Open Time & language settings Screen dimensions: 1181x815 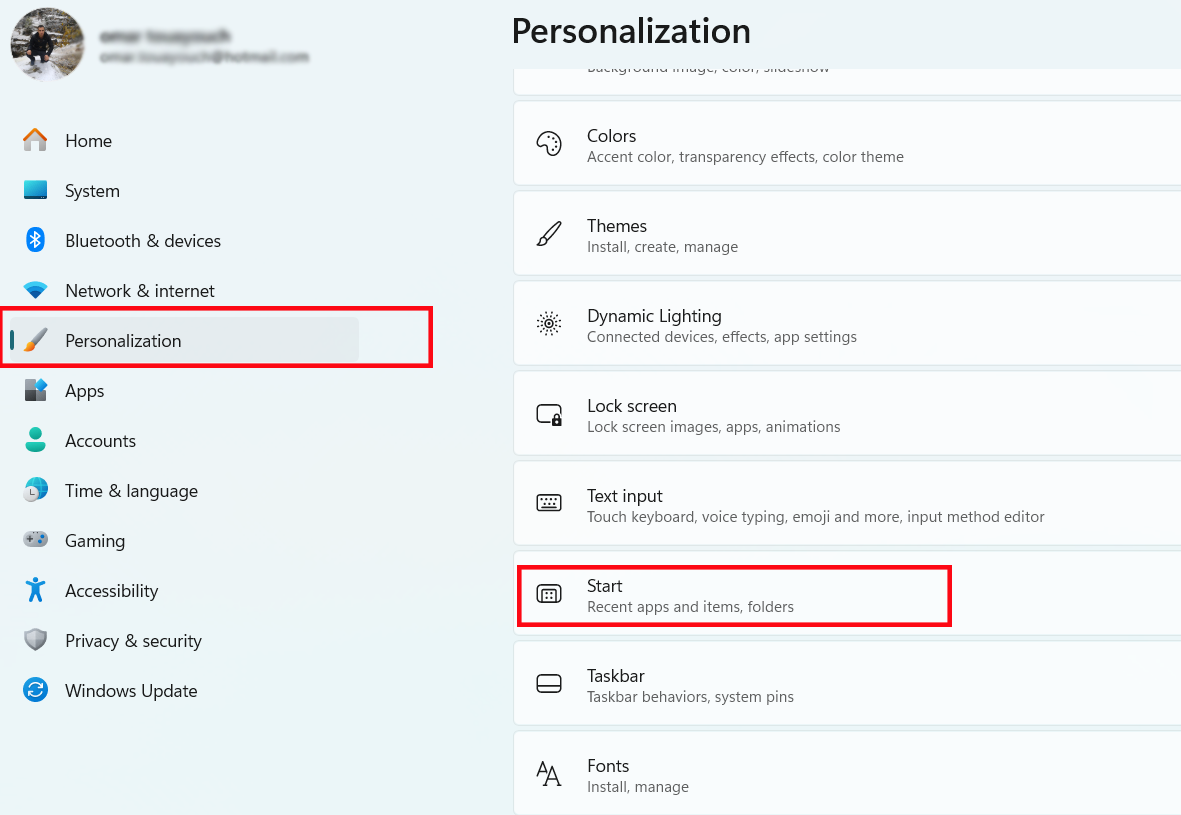[131, 491]
